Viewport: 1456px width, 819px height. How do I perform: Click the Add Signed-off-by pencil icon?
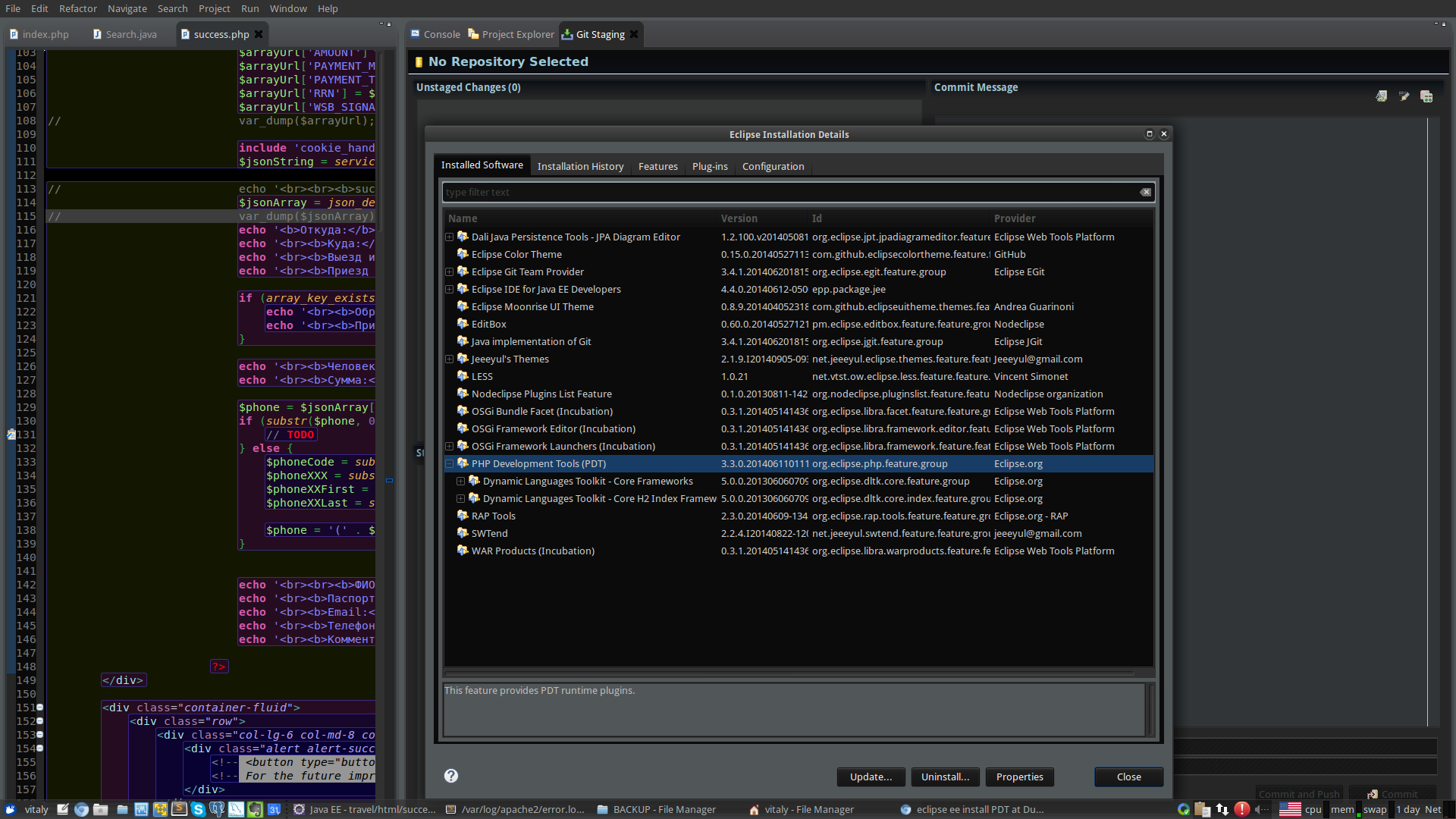(1404, 96)
